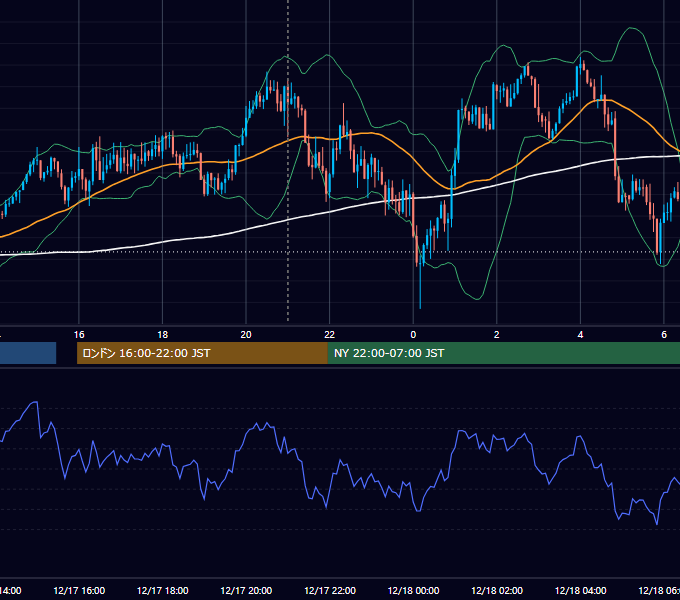Viewport: 680px width, 600px height.
Task: Select the ロンドン 16:00-22:00 JST session bar
Action: (x=202, y=353)
